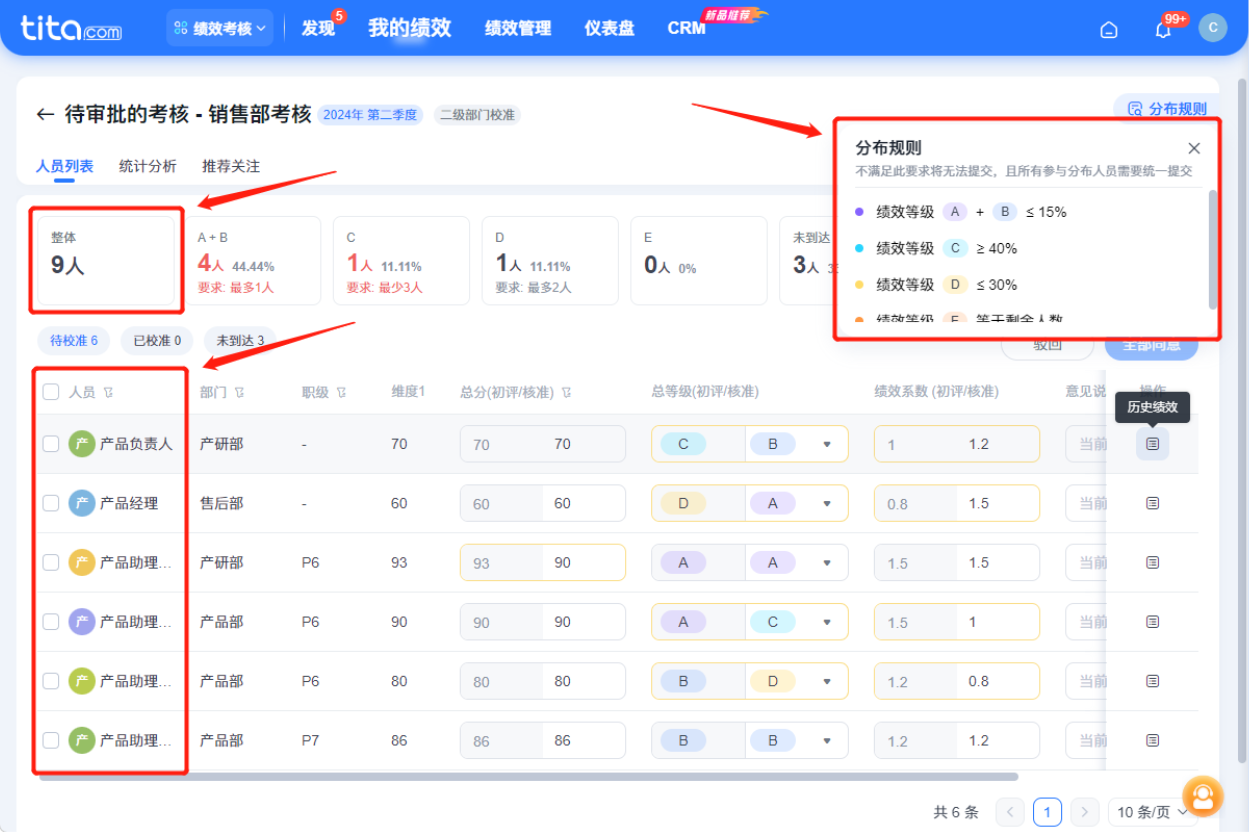This screenshot has height=834, width=1249.
Task: Close the 分布规则 panel
Action: pyautogui.click(x=1193, y=147)
